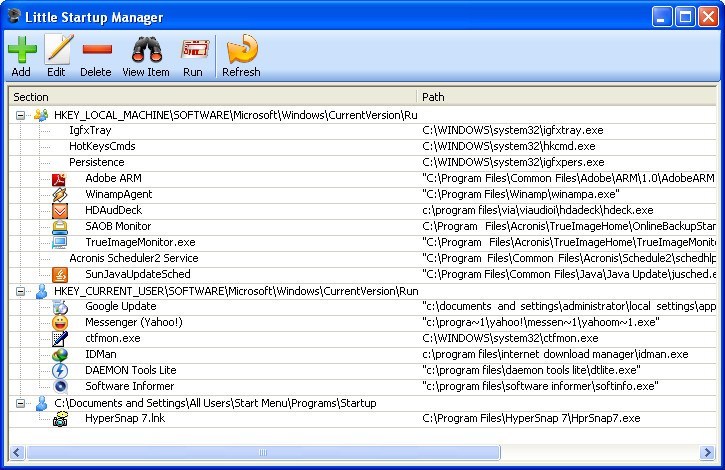The height and width of the screenshot is (470, 725).
Task: Click the HKEY_LOCAL_MACHINE users group icon
Action: pos(41,115)
